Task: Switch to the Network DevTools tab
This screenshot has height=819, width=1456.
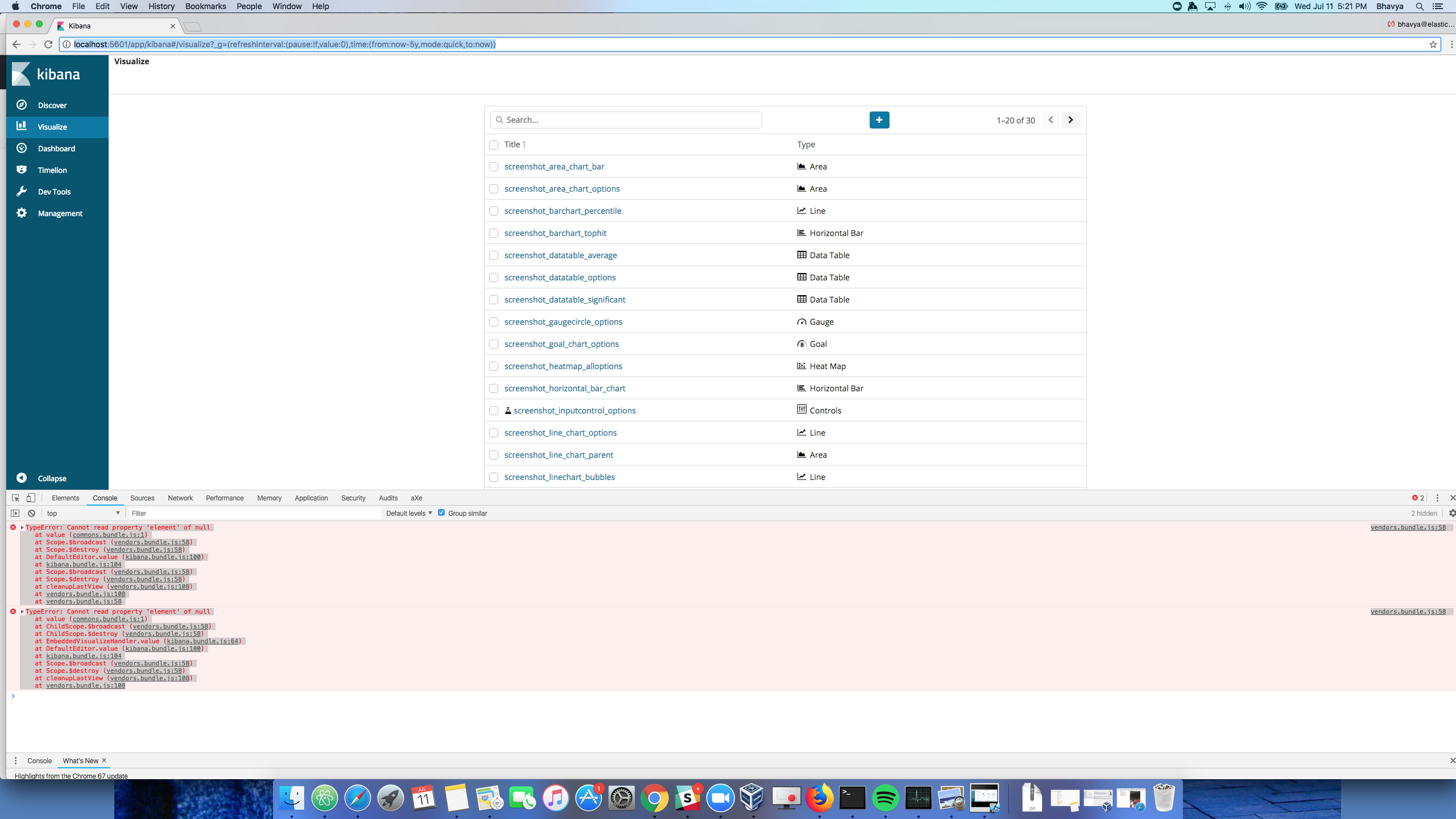Action: [x=180, y=498]
